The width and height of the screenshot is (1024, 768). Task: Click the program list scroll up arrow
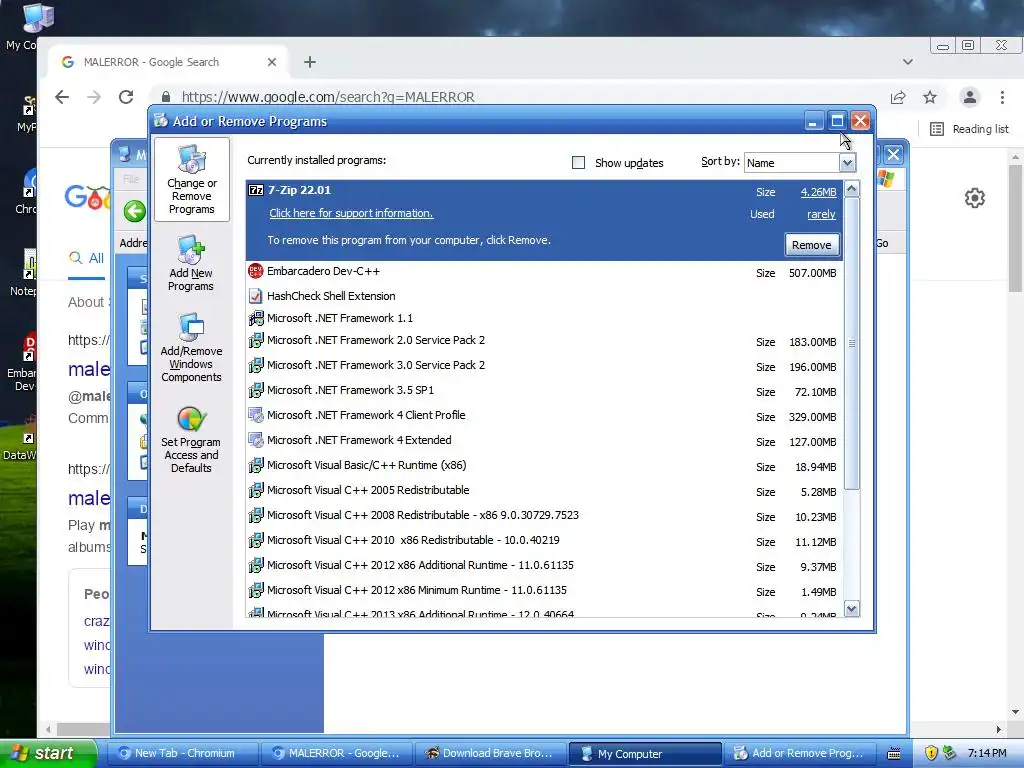852,189
